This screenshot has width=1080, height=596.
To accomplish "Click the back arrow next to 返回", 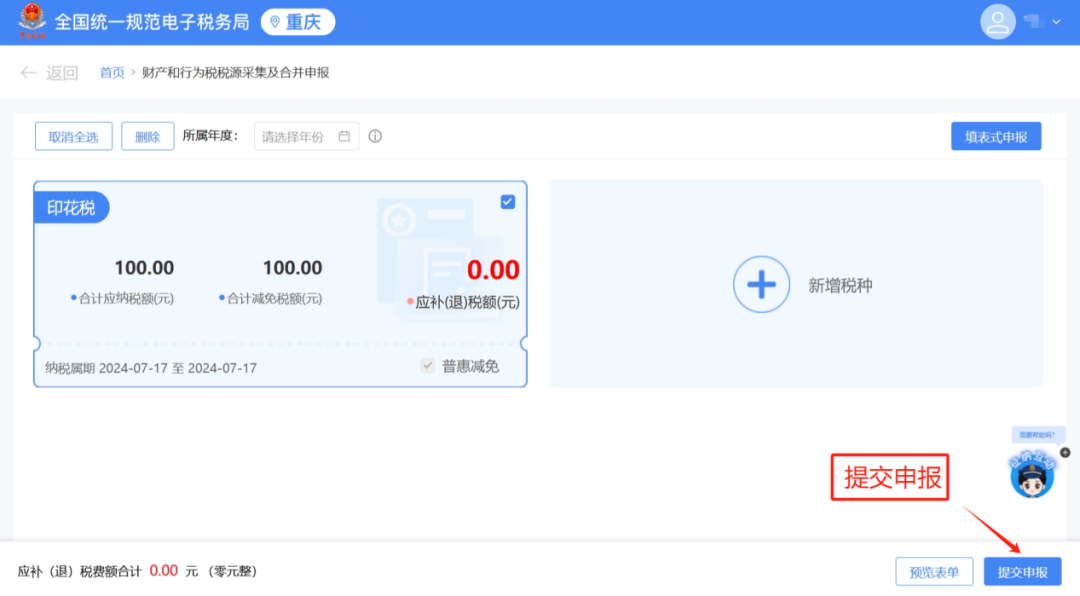I will pos(28,72).
